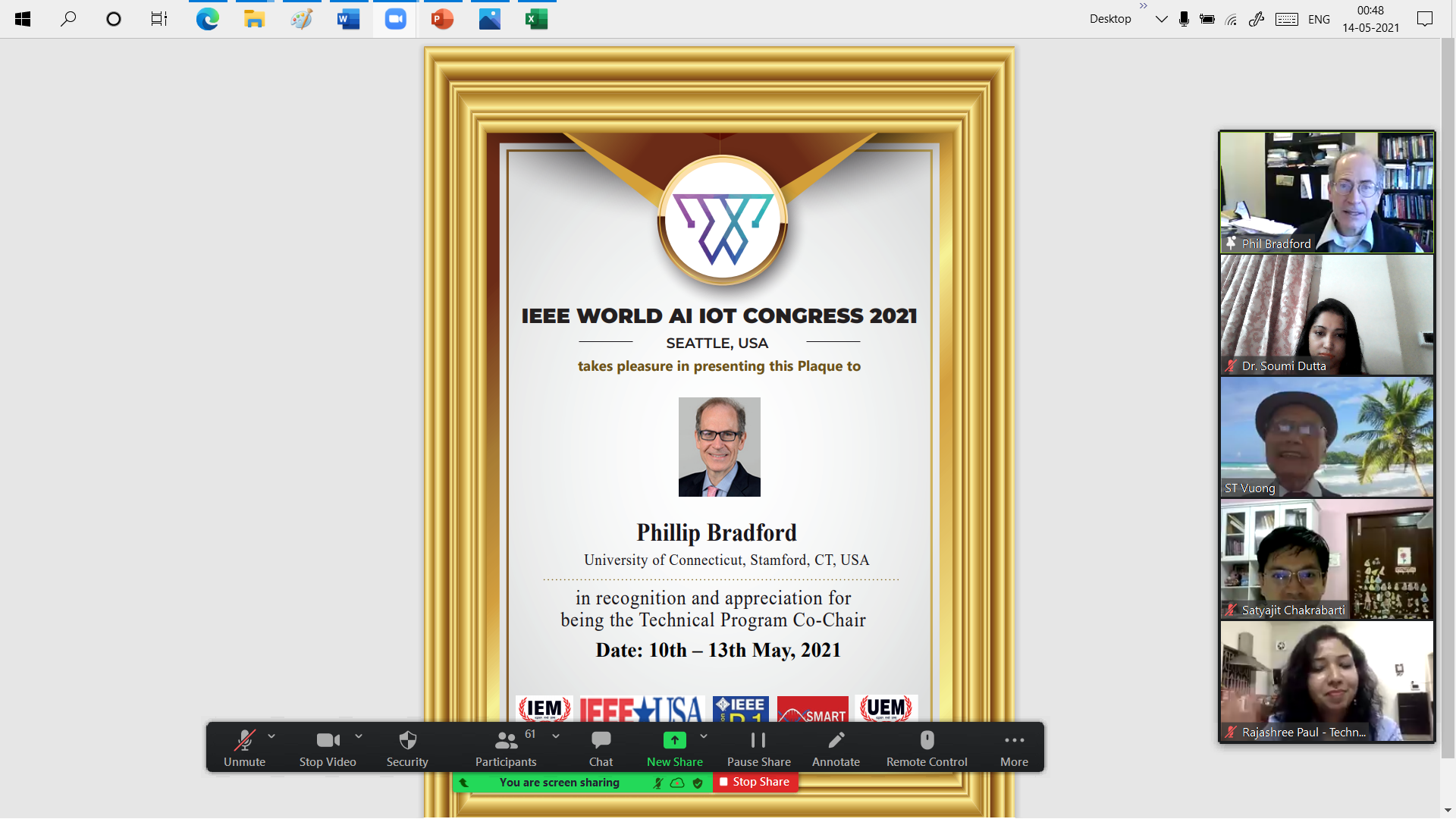Screen dimensions: 1456x819
Task: Check the battery status icon
Action: [1207, 19]
